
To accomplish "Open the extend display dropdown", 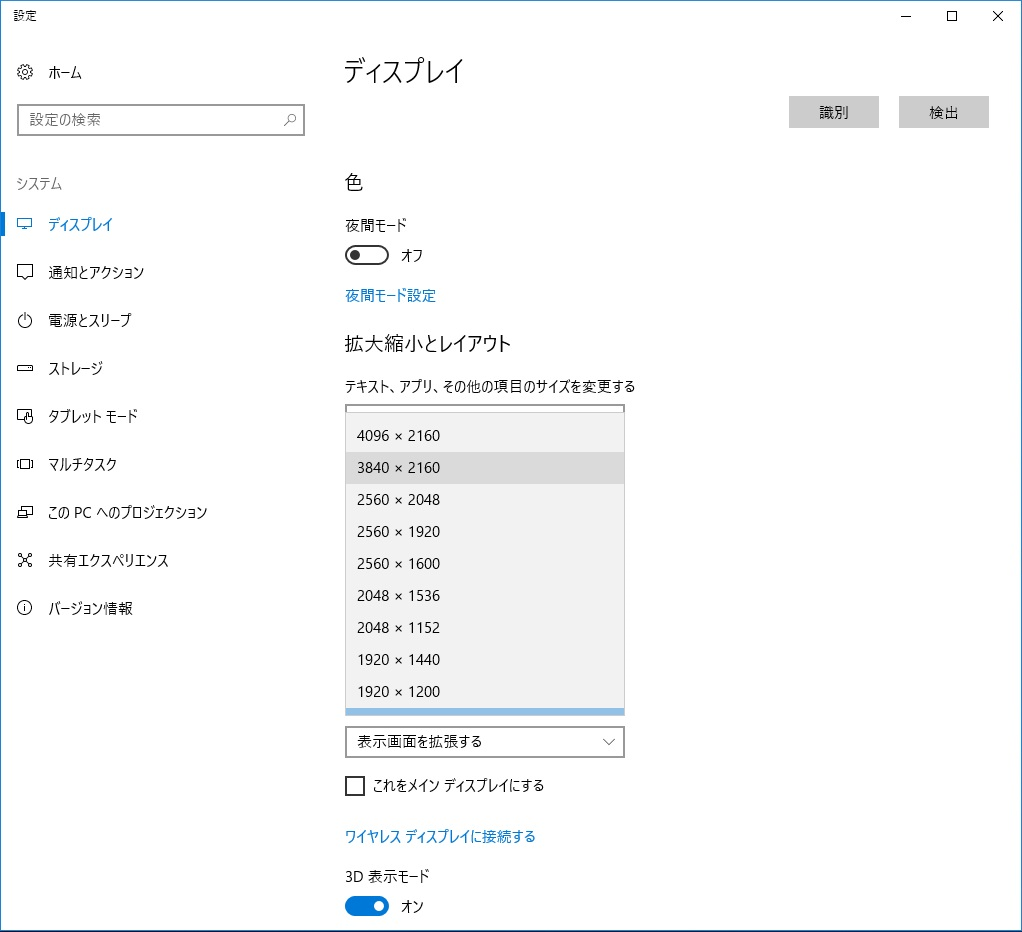I will click(x=484, y=742).
